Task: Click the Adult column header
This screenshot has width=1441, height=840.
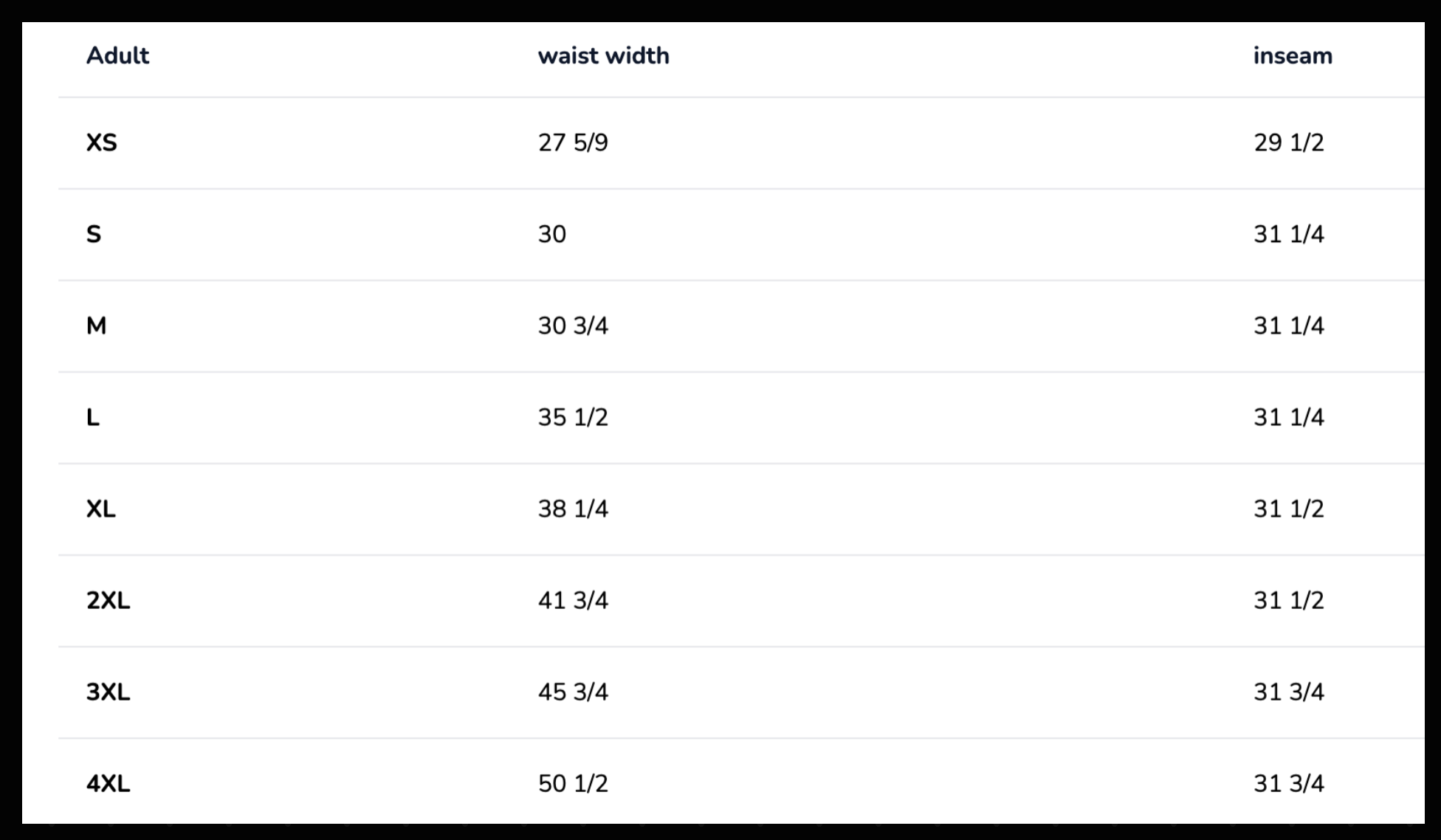Action: click(x=117, y=56)
